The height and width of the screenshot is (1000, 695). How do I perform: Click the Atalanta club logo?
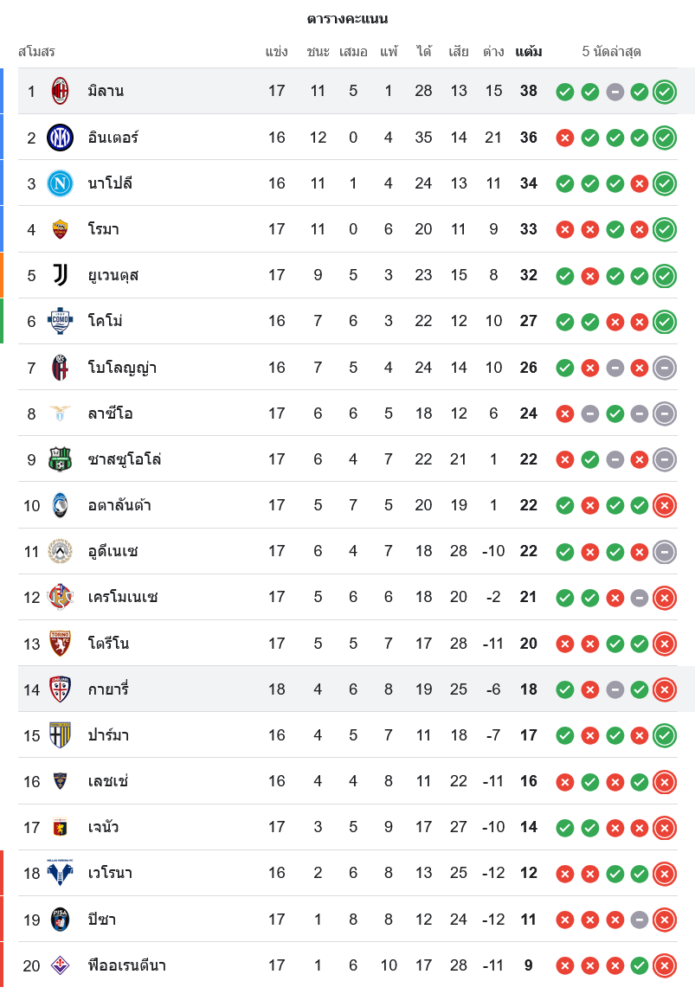point(60,505)
